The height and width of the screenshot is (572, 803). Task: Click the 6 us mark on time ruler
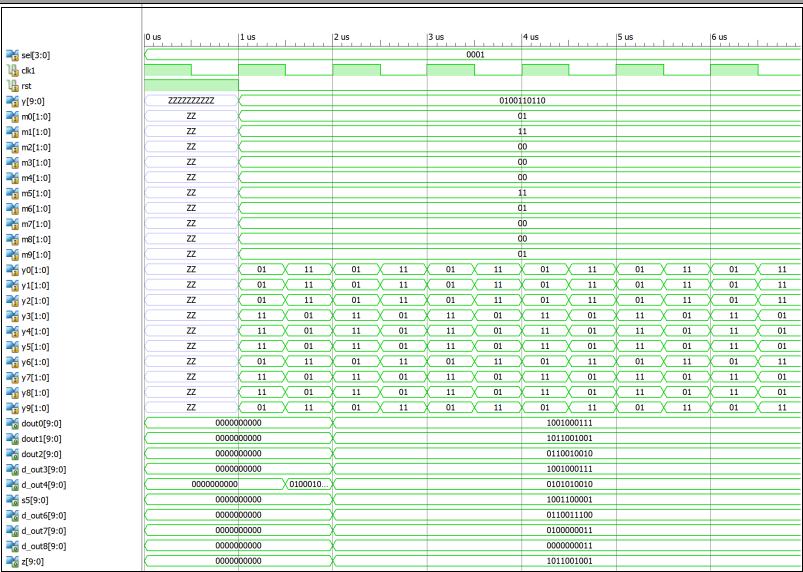718,37
